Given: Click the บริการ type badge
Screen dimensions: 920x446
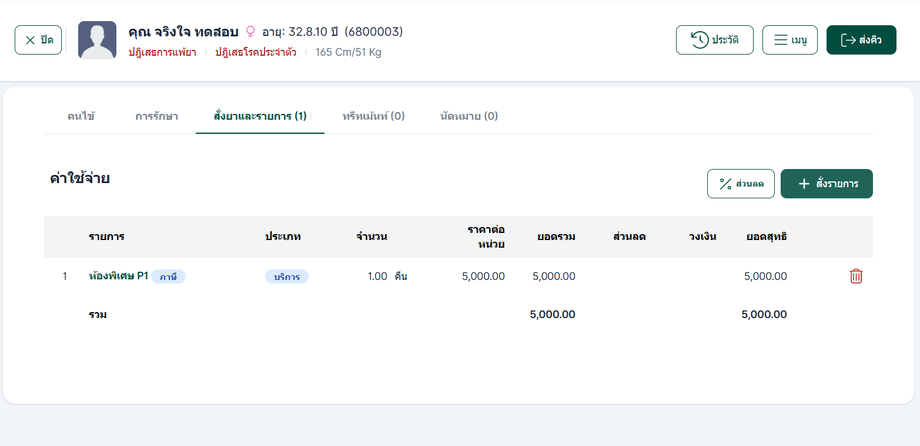Looking at the screenshot, I should [x=287, y=276].
